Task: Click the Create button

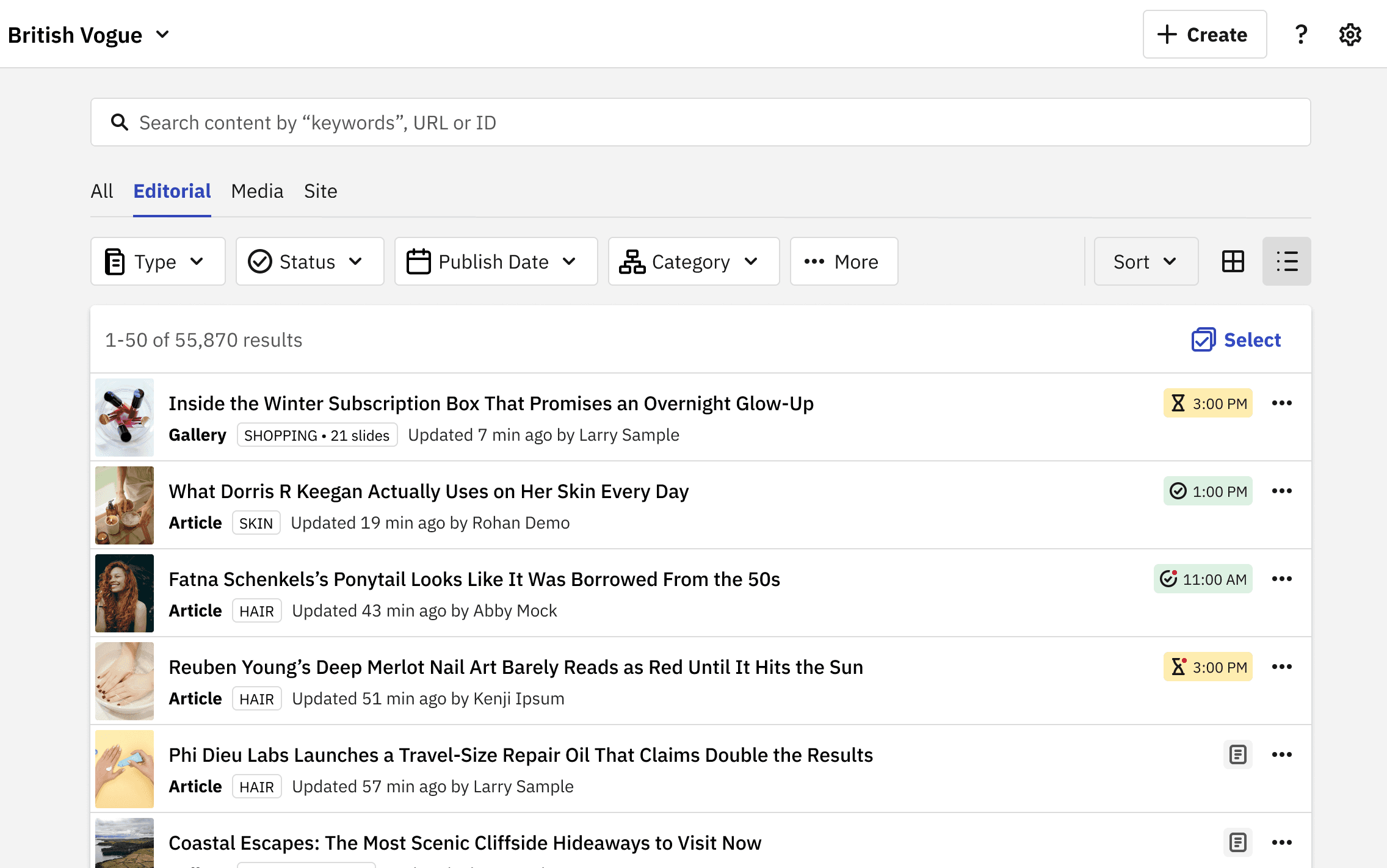Action: pos(1204,34)
